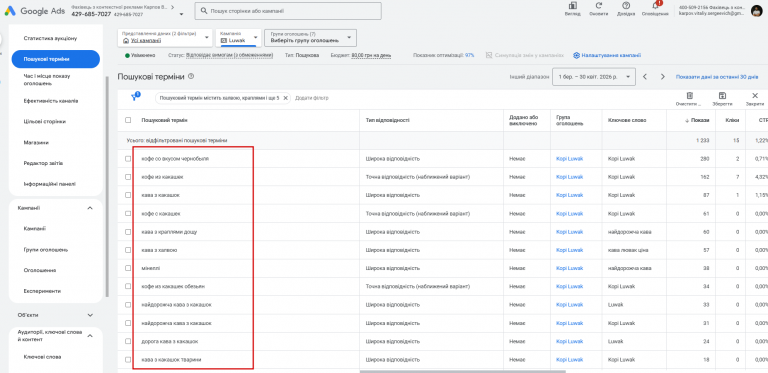Click the user profile avatar

coord(757,10)
